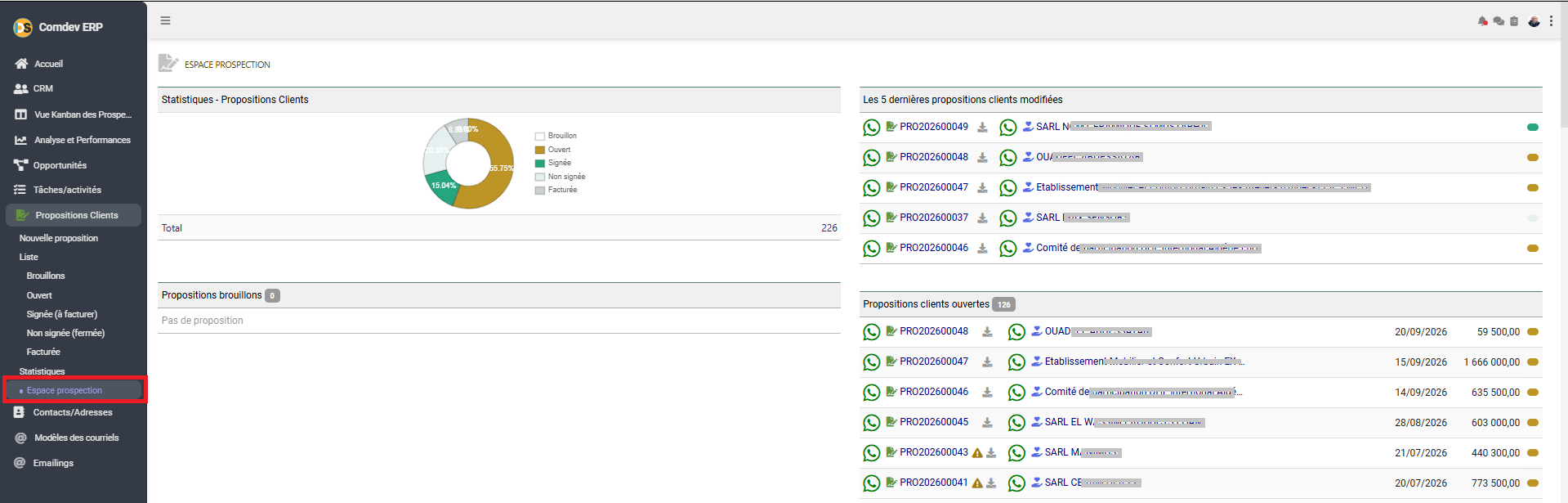Toggle the hamburger sidebar menu icon
Screen dimensions: 1568x503
click(165, 20)
